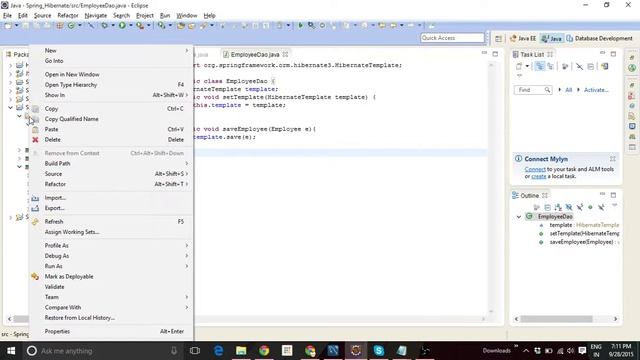Click the Ask me anything search box
The height and width of the screenshot is (360, 640).
tap(103, 351)
